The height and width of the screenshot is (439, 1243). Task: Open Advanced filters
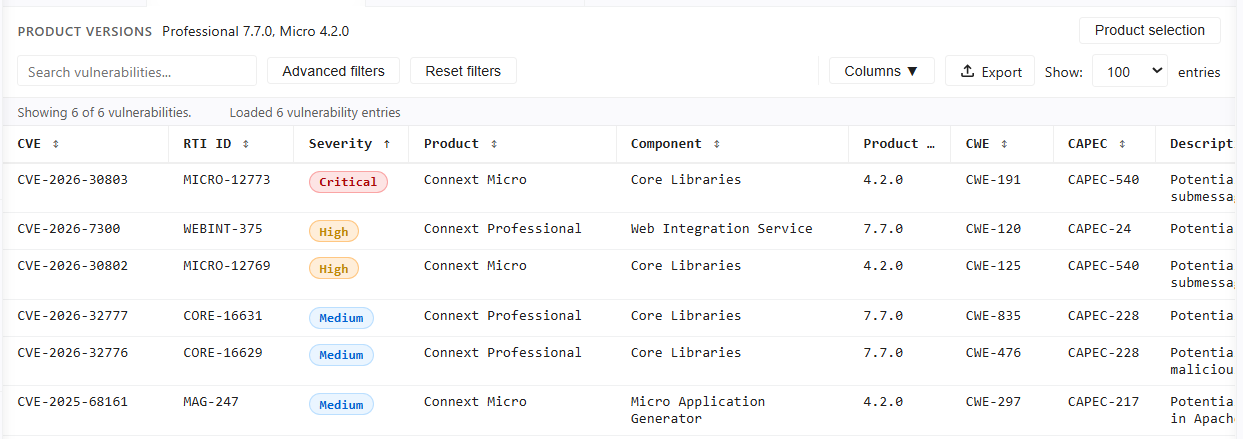coord(333,71)
